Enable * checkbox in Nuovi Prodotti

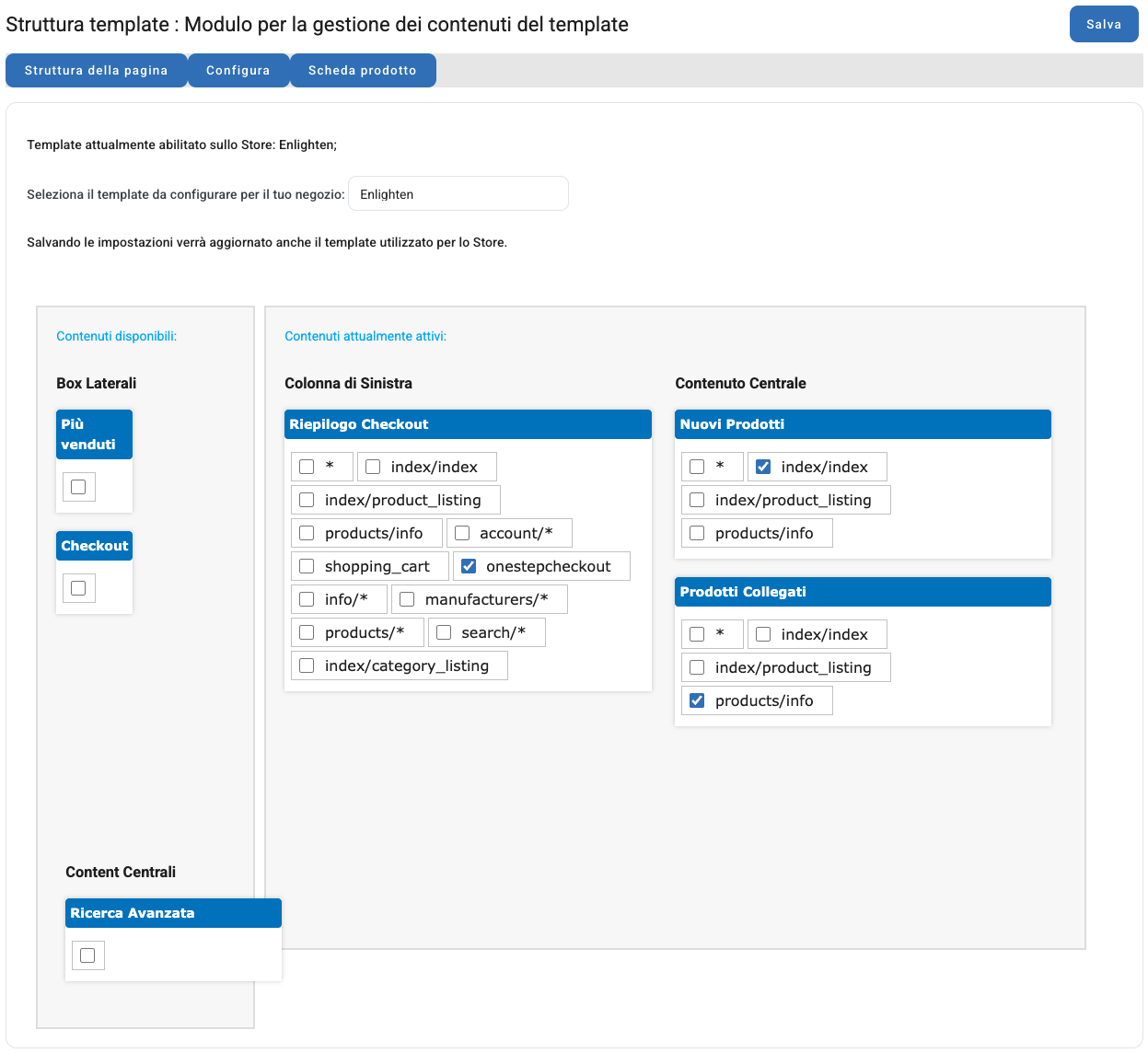tap(697, 467)
